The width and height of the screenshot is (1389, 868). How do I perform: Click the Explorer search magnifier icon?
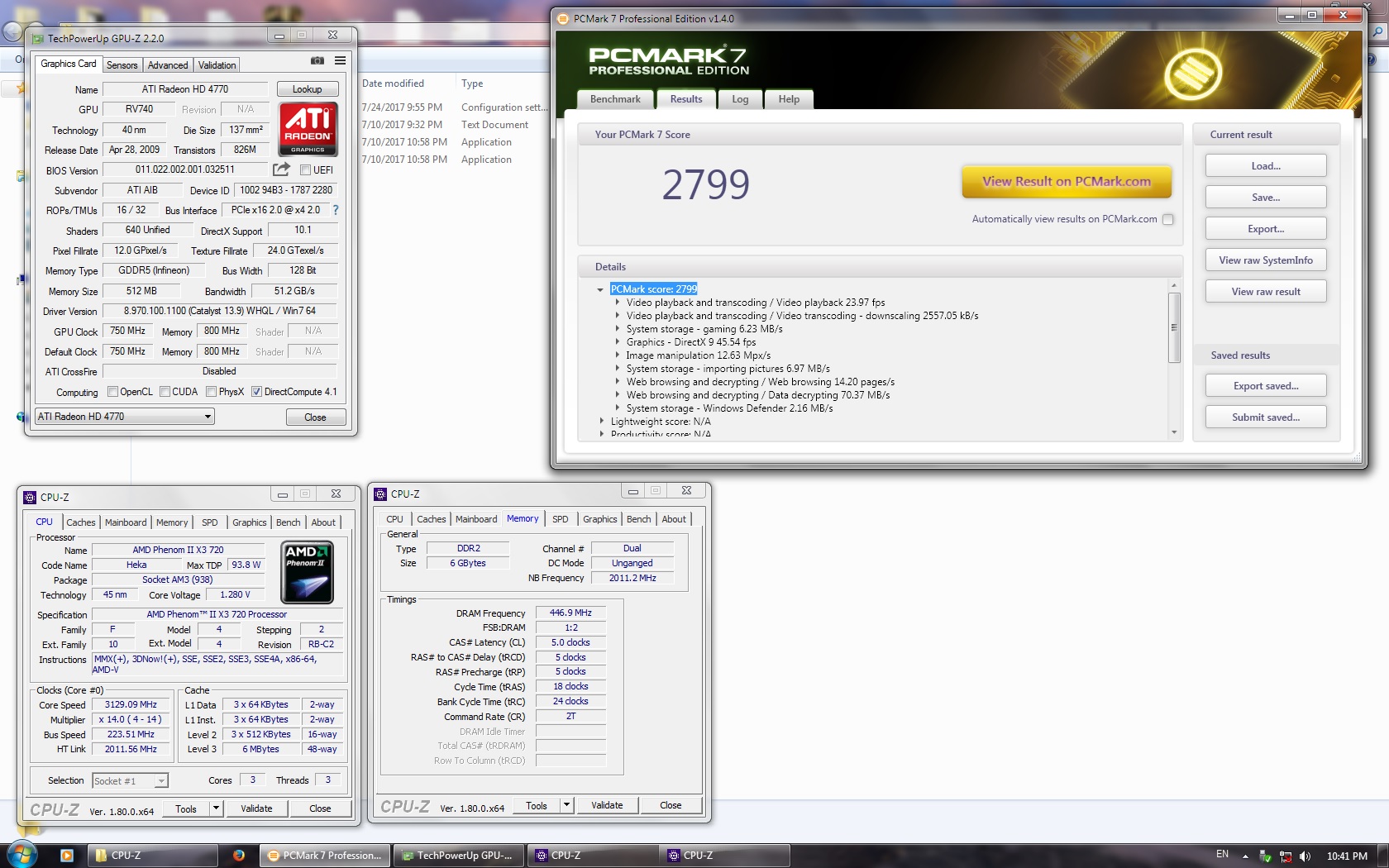[1378, 31]
